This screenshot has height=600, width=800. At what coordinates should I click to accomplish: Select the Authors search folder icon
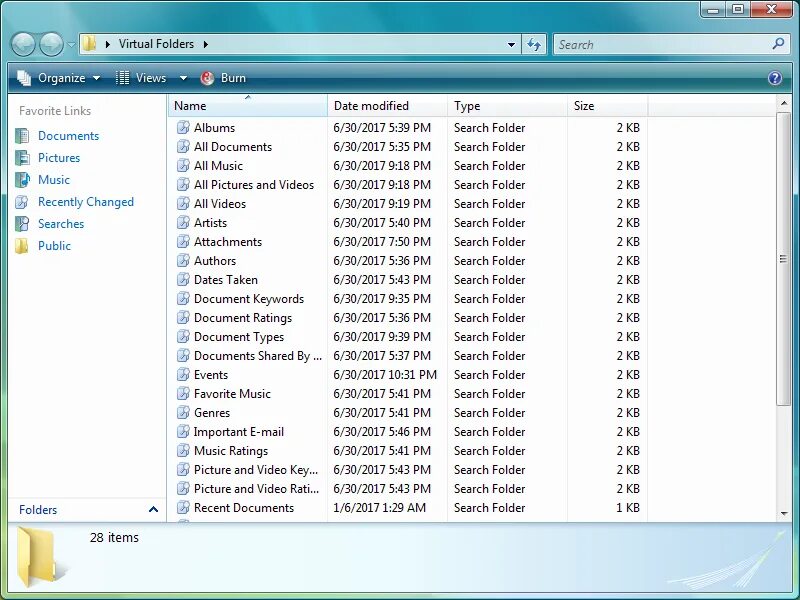[x=183, y=261]
